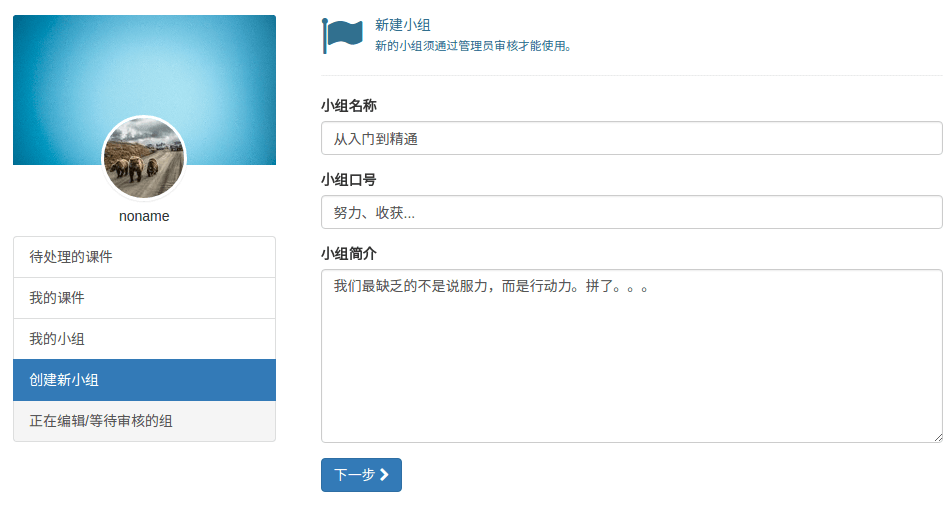Image resolution: width=952 pixels, height=514 pixels.
Task: Click the noname username
Action: click(x=144, y=216)
